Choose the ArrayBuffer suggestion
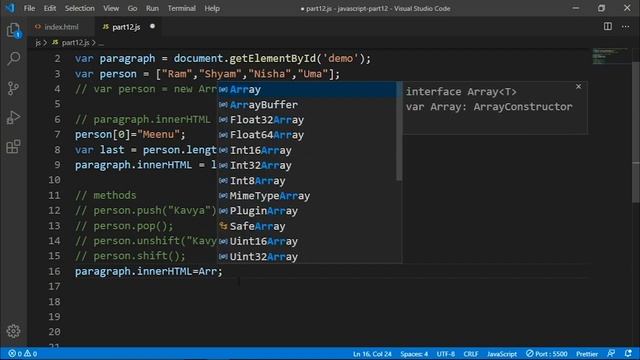Image resolution: width=640 pixels, height=360 pixels. click(x=307, y=104)
